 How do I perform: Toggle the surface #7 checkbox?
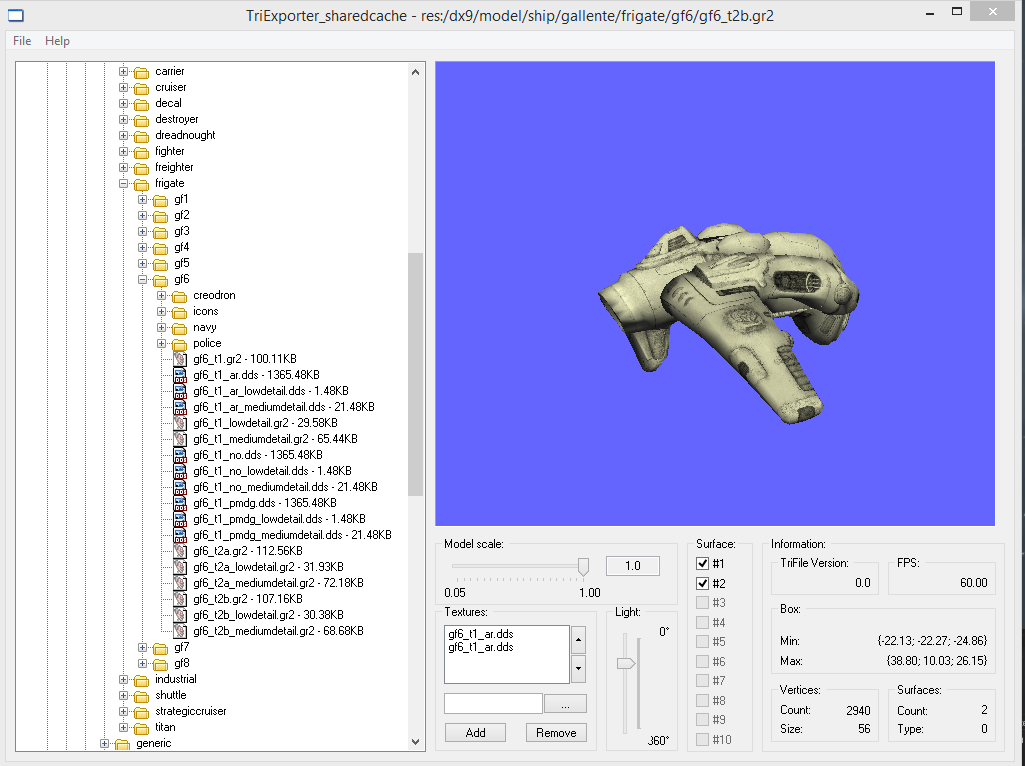[703, 680]
